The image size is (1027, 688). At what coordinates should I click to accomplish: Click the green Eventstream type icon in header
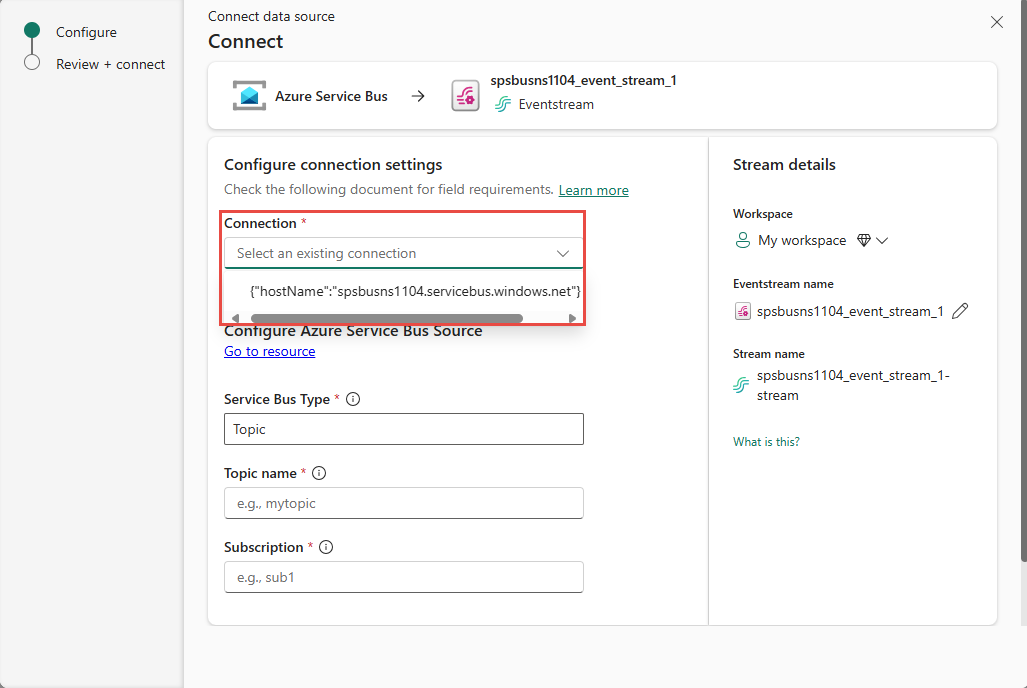(x=503, y=104)
